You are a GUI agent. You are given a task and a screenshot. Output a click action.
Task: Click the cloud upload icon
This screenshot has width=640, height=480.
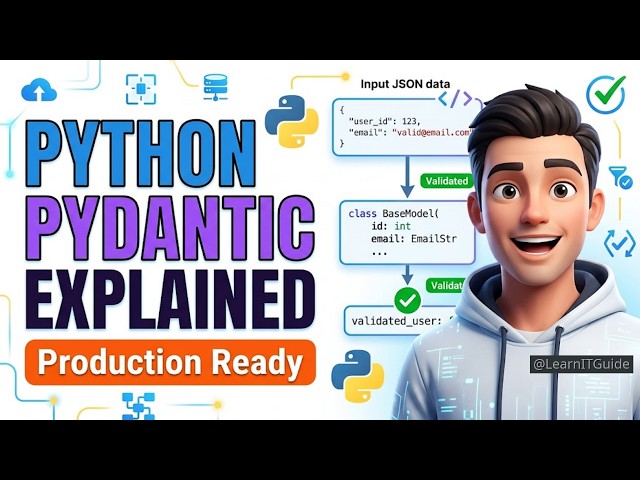pos(39,90)
